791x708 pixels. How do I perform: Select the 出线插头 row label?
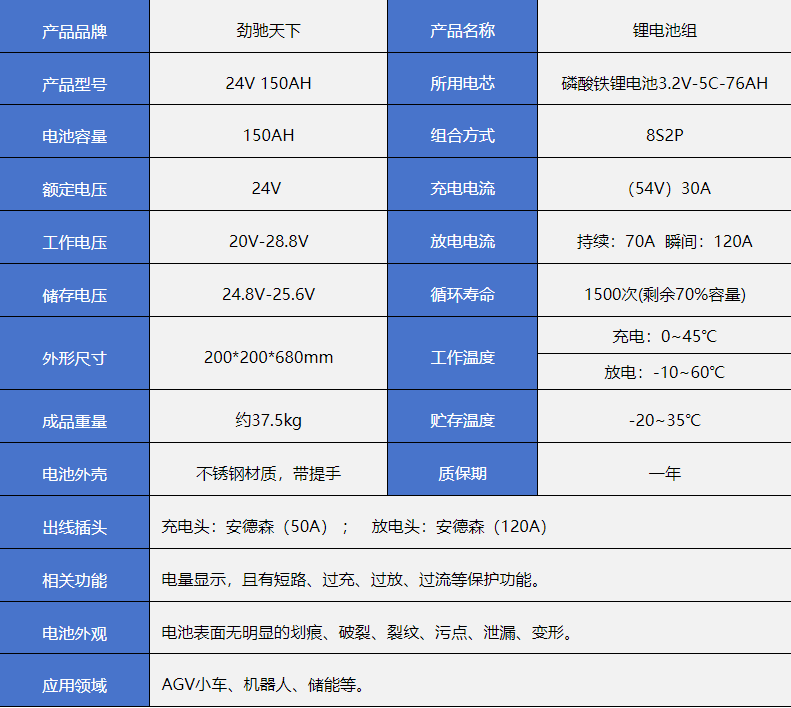pyautogui.click(x=74, y=526)
